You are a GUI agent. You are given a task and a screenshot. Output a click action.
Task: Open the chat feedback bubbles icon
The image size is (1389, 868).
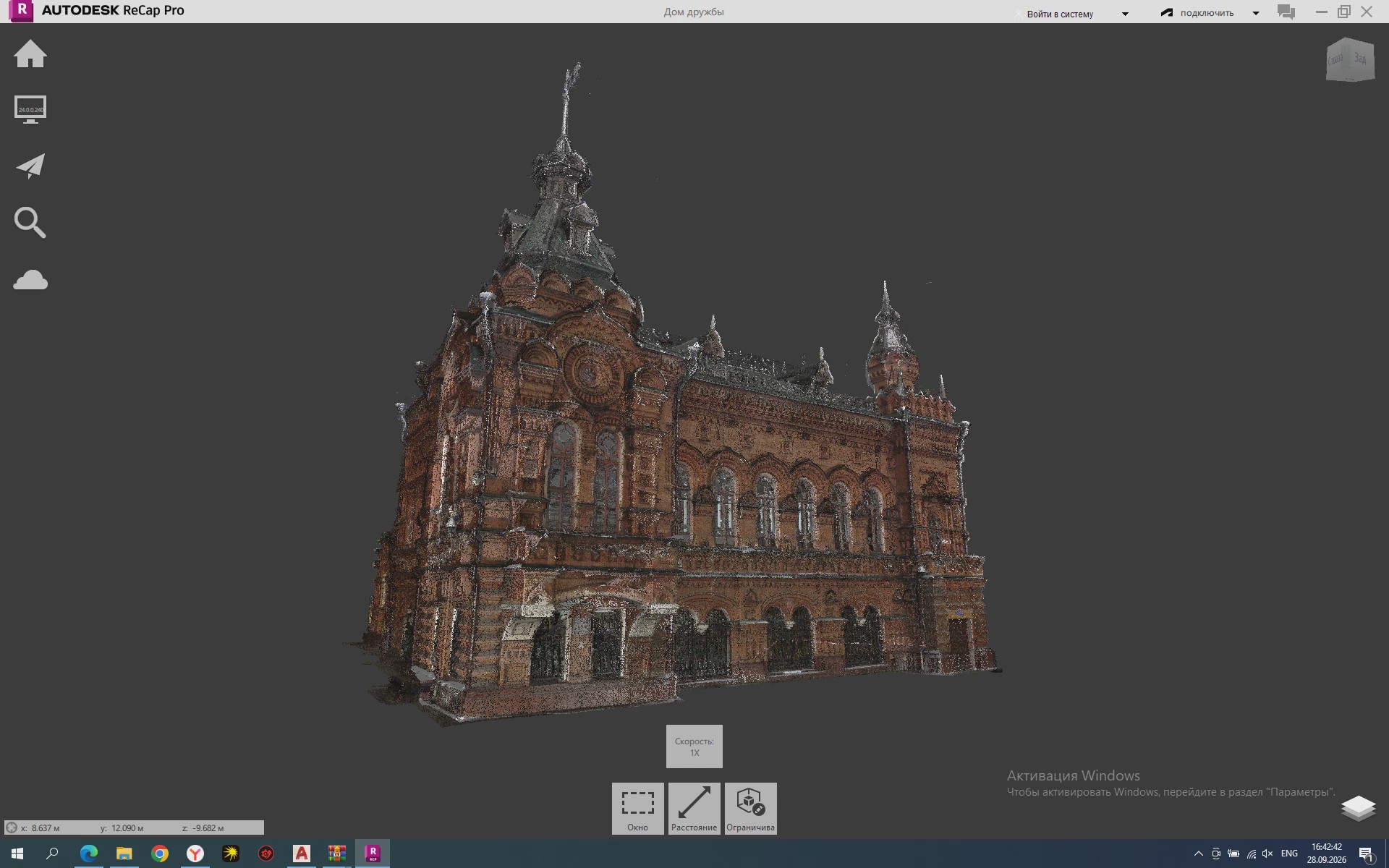[1286, 12]
